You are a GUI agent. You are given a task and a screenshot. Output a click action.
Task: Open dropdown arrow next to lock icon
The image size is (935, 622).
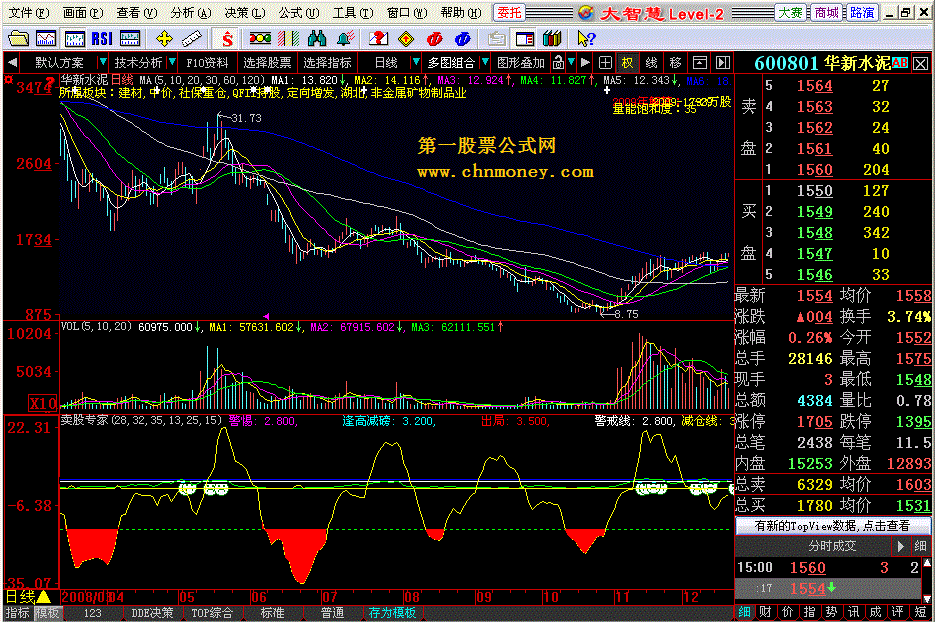coord(571,62)
